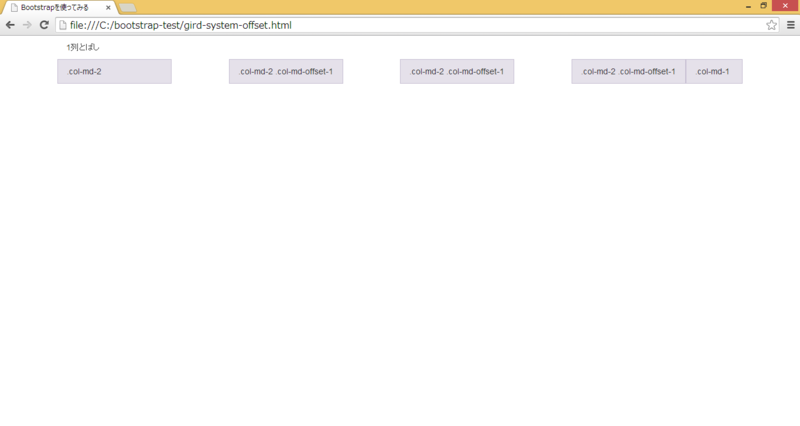Select the Bootstrapを使ってみる tab
Viewport: 800px width, 426px height.
60,8
